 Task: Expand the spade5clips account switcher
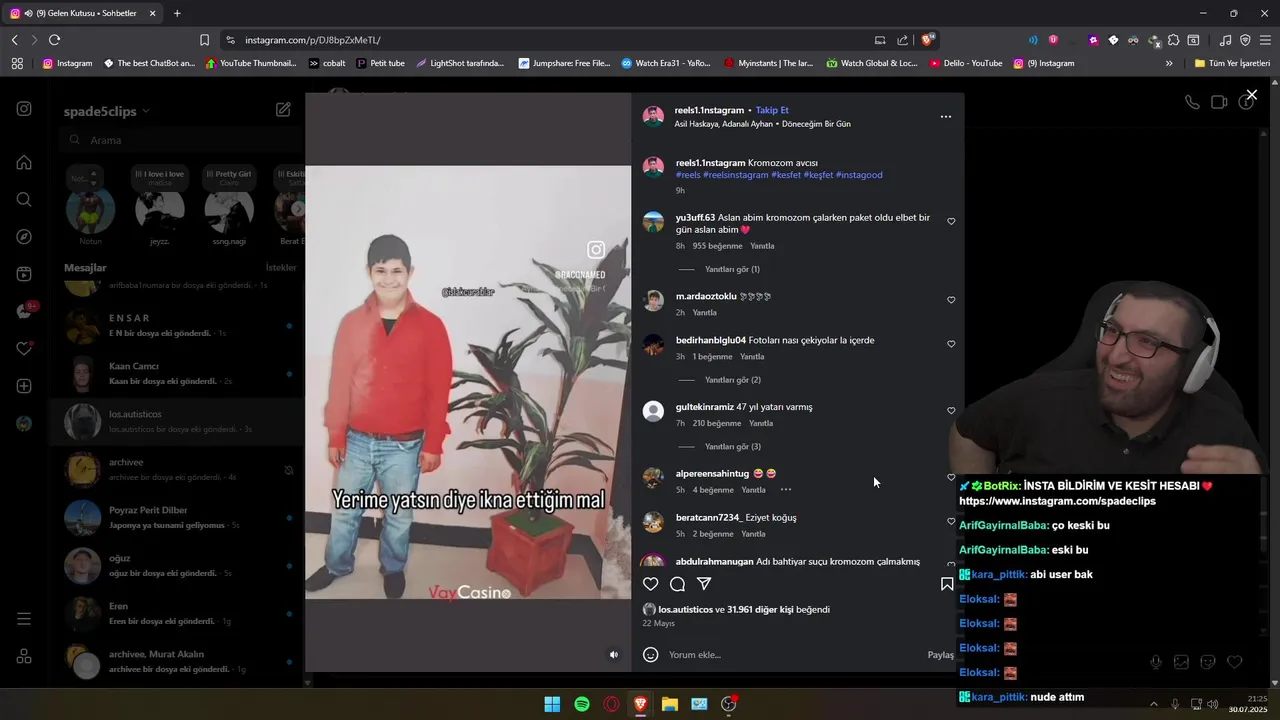click(107, 111)
